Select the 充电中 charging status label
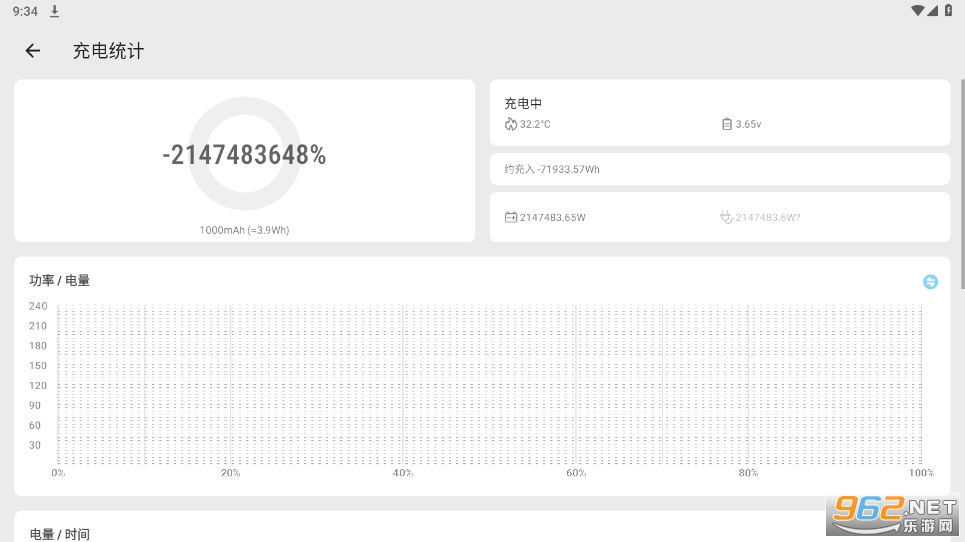This screenshot has height=542, width=965. tap(523, 103)
